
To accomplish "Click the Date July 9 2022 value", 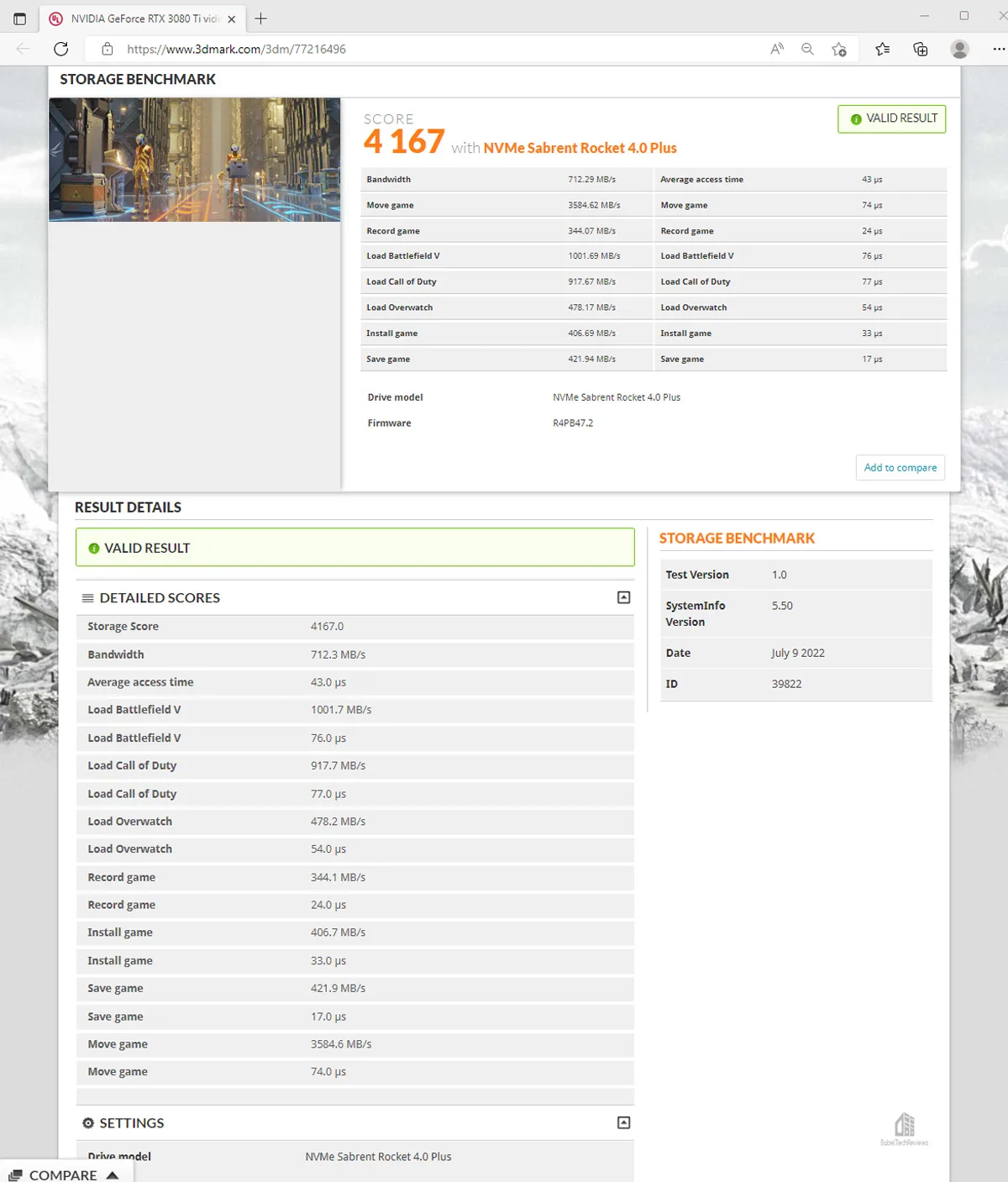I will 798,653.
